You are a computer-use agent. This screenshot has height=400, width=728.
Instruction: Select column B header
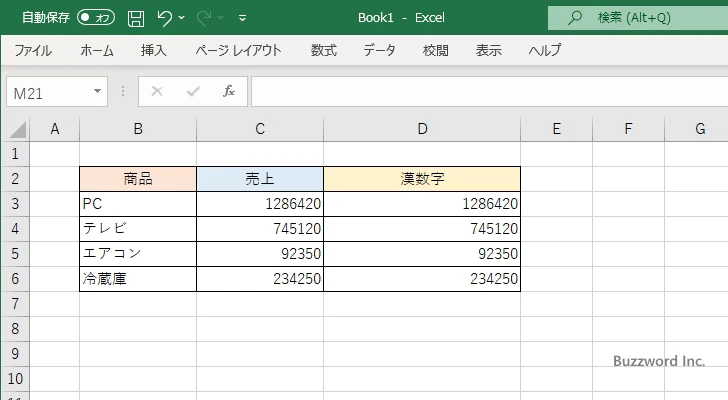click(138, 129)
